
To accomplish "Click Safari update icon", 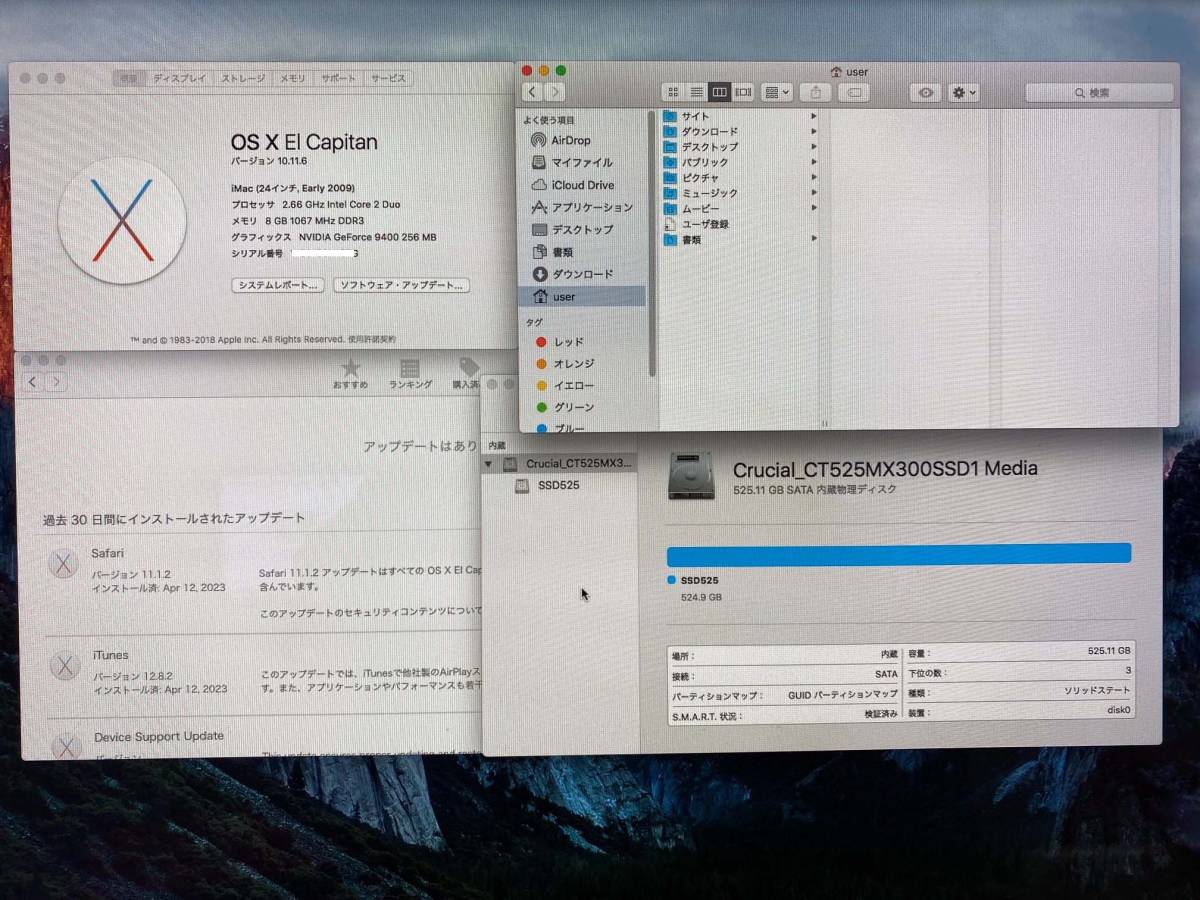I will pyautogui.click(x=64, y=564).
